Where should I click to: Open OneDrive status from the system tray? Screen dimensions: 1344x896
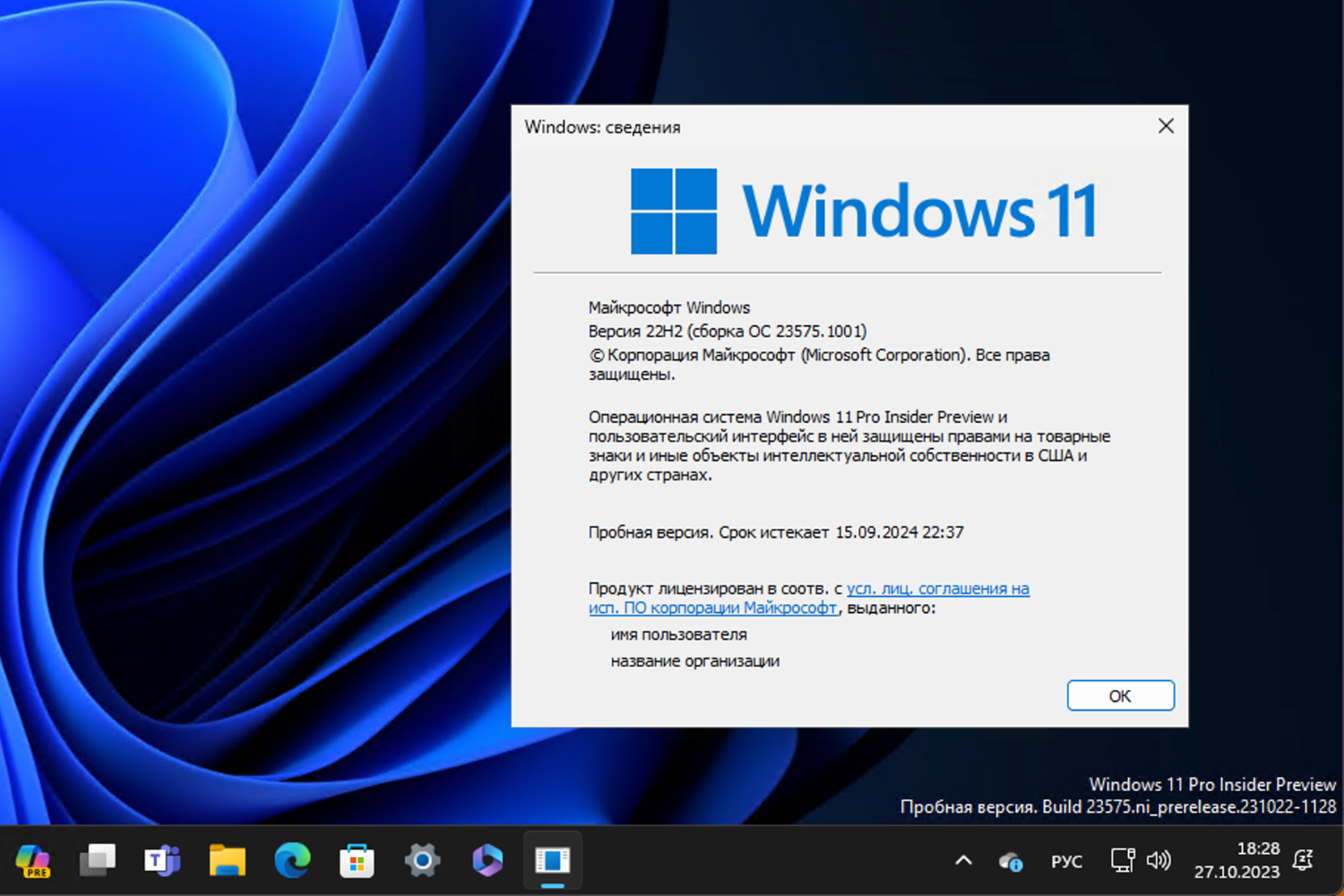1010,861
